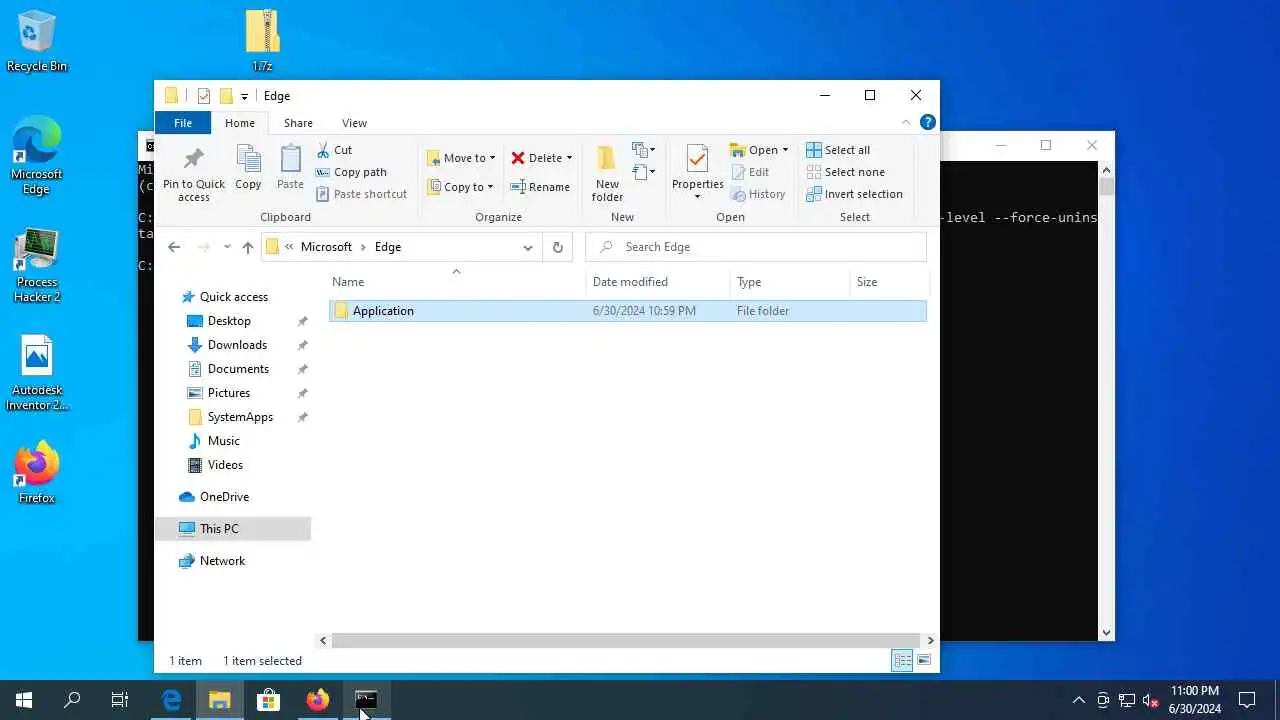Collapse the ribbon with the chevron
Viewport: 1280px width, 720px height.
(906, 122)
